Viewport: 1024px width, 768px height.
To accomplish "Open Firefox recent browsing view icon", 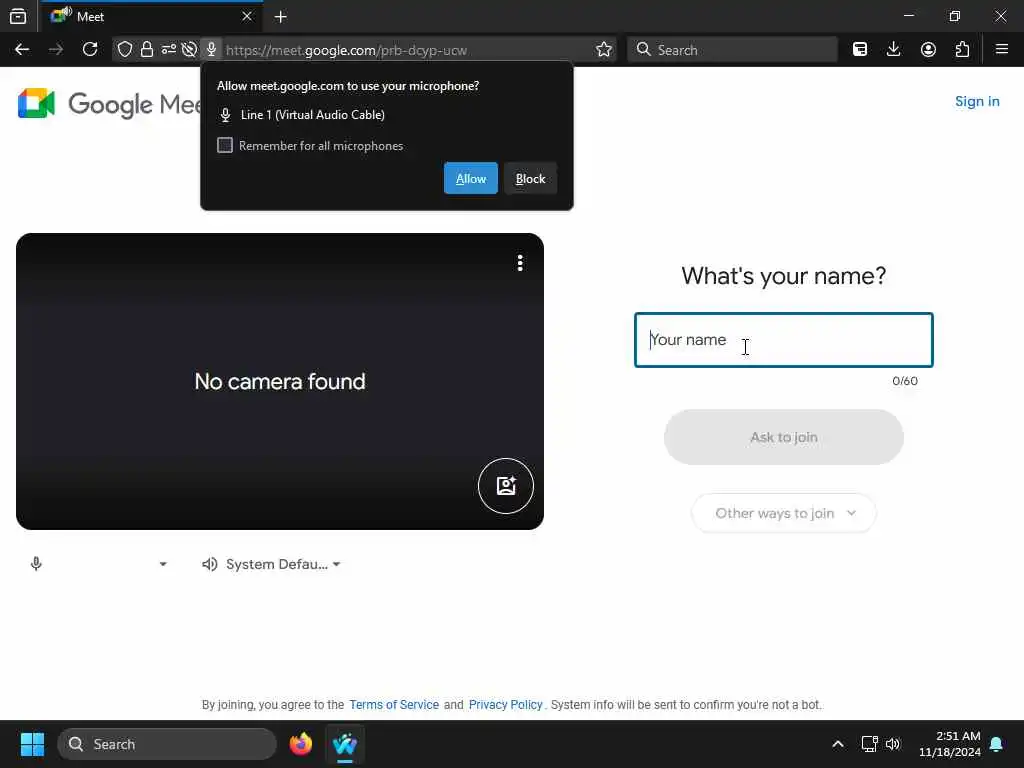I will pyautogui.click(x=18, y=16).
